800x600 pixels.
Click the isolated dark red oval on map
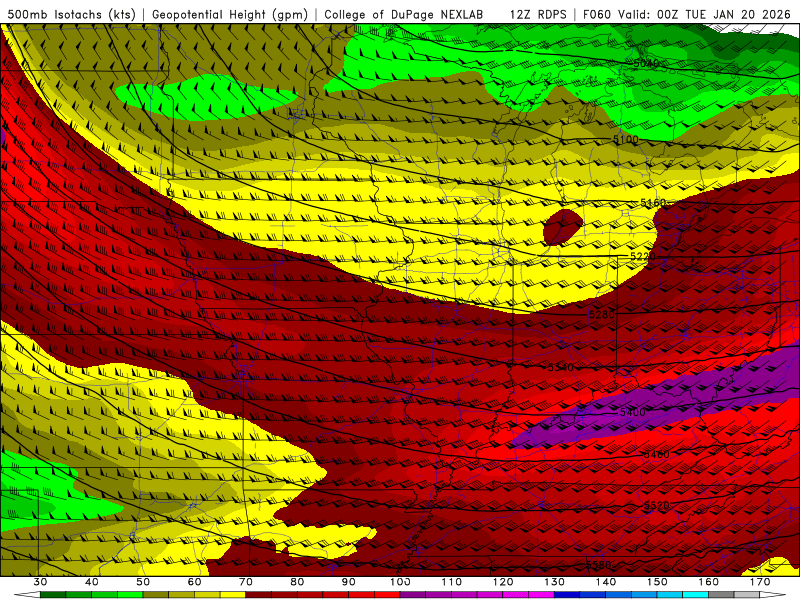coord(562,227)
